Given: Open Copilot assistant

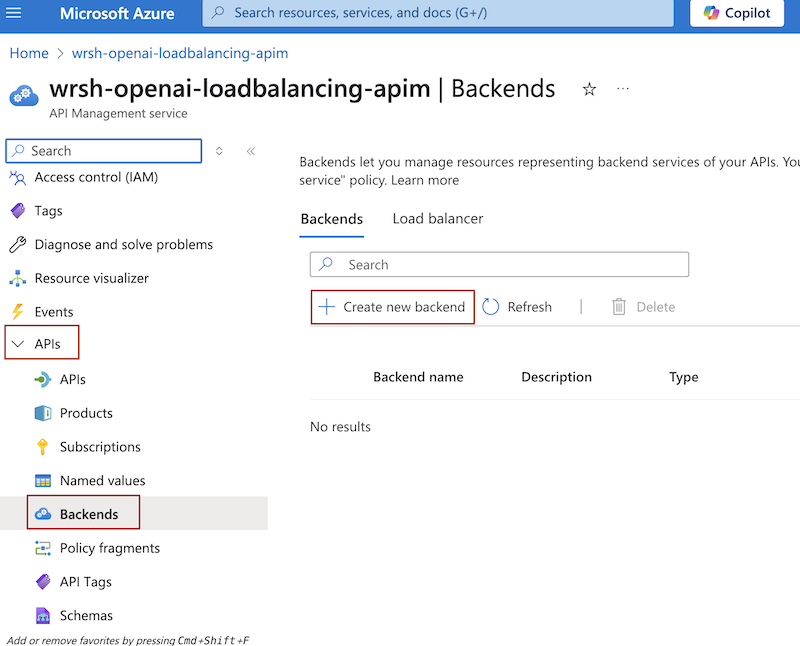Looking at the screenshot, I should point(737,13).
